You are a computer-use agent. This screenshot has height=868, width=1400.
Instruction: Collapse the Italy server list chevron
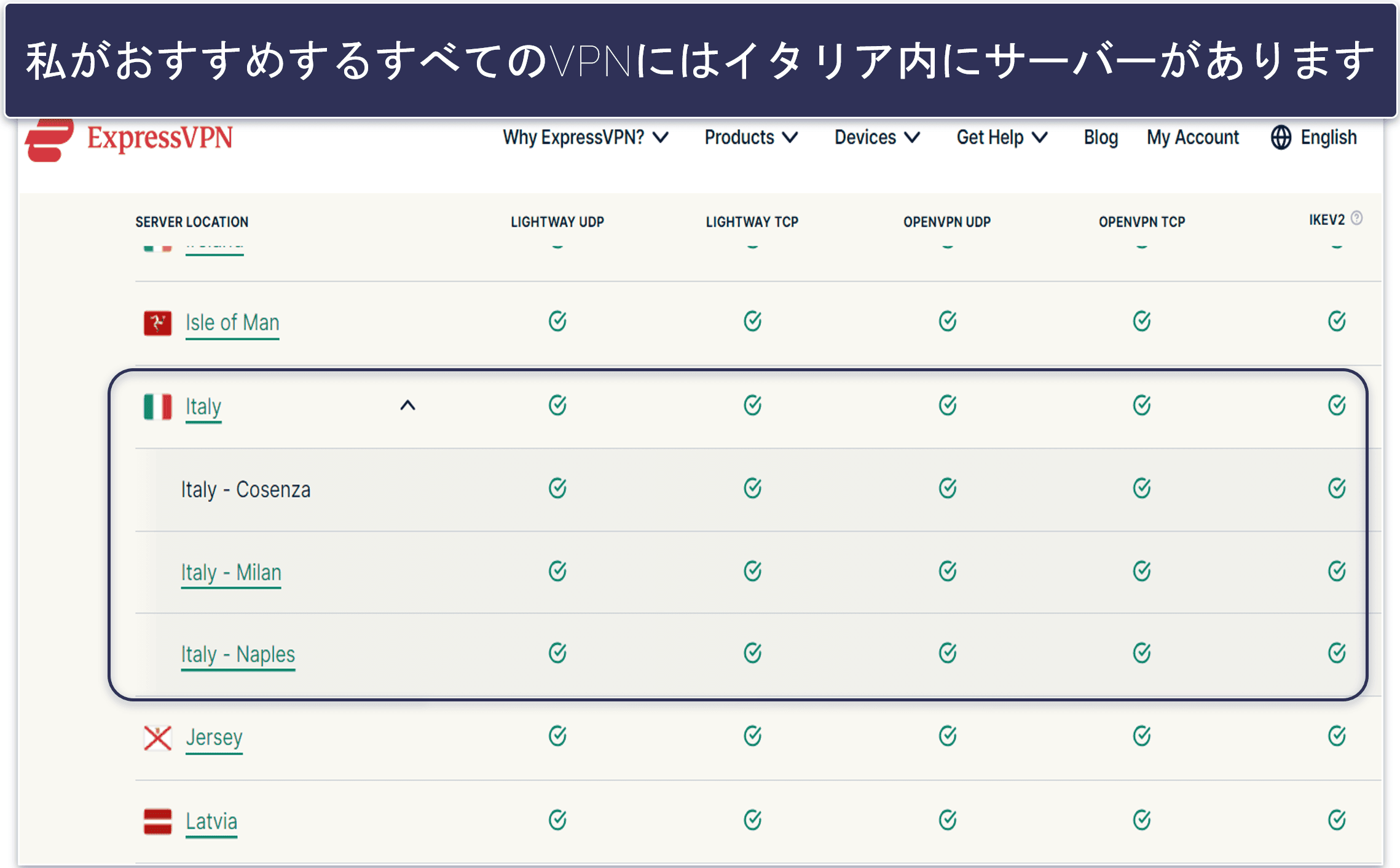point(407,406)
